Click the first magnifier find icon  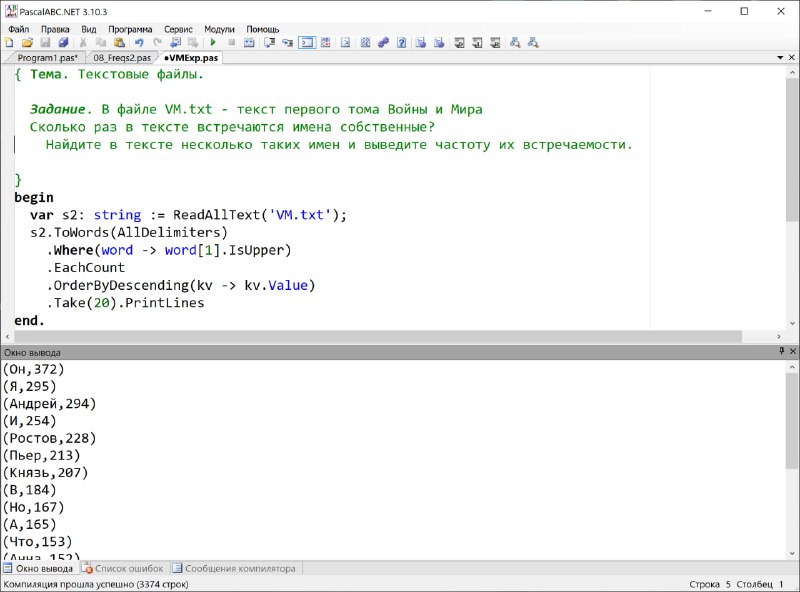(x=515, y=43)
